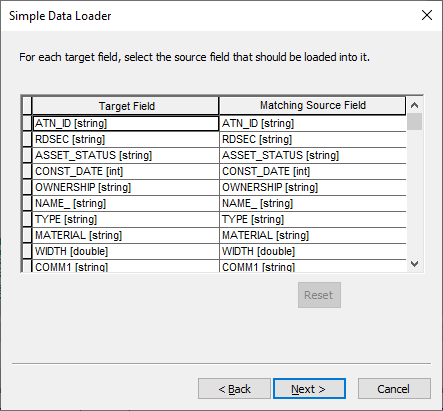Click the scrollbar down arrow
The height and width of the screenshot is (411, 443).
tap(414, 264)
